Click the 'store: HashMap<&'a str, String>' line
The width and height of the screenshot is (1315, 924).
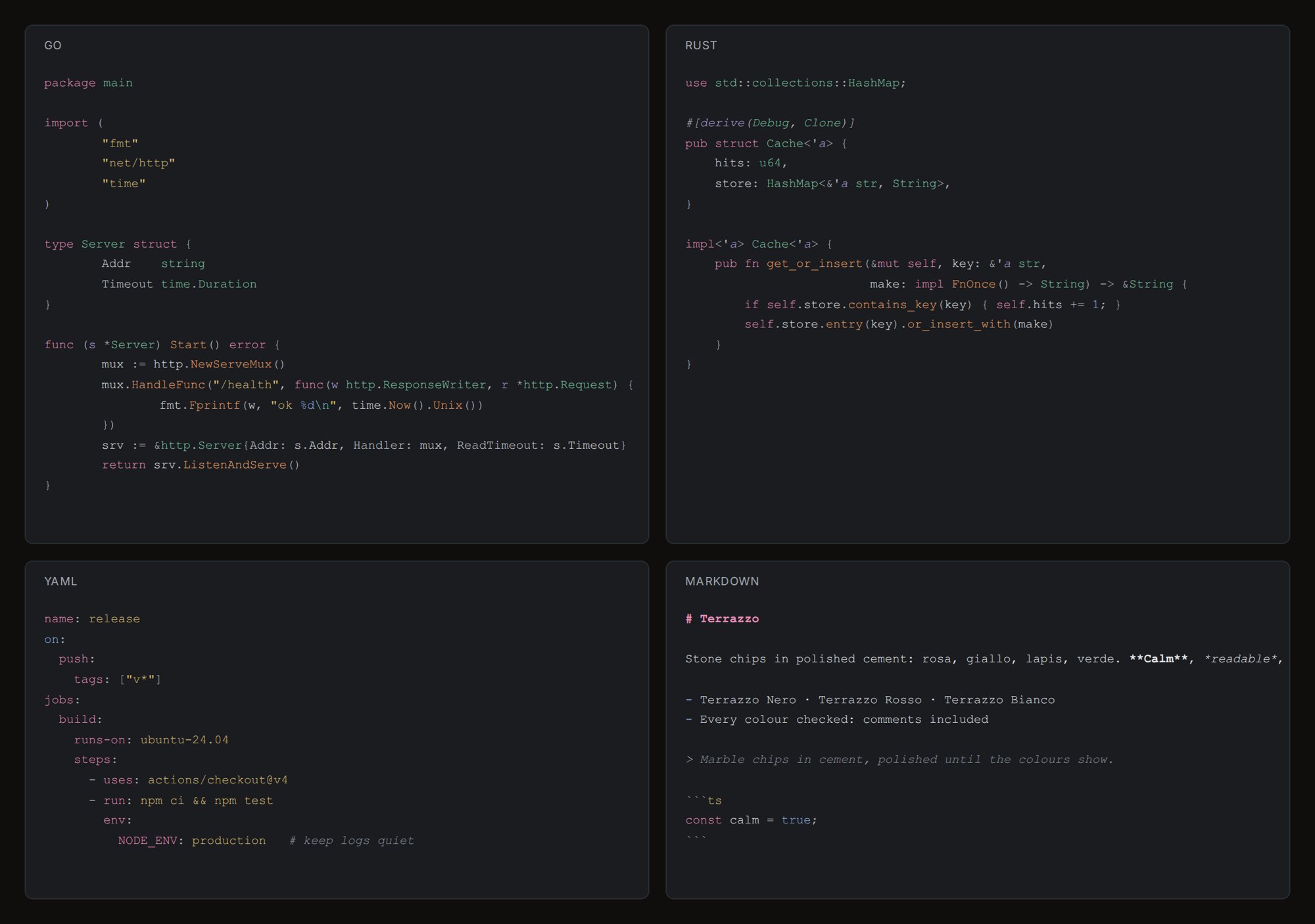pyautogui.click(x=832, y=183)
